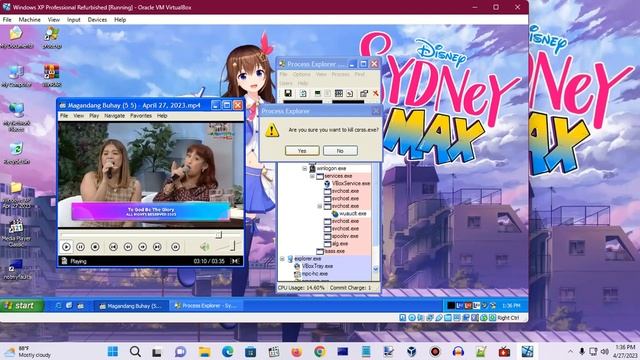Stop the video playback
This screenshot has width=640, height=360.
95,247
